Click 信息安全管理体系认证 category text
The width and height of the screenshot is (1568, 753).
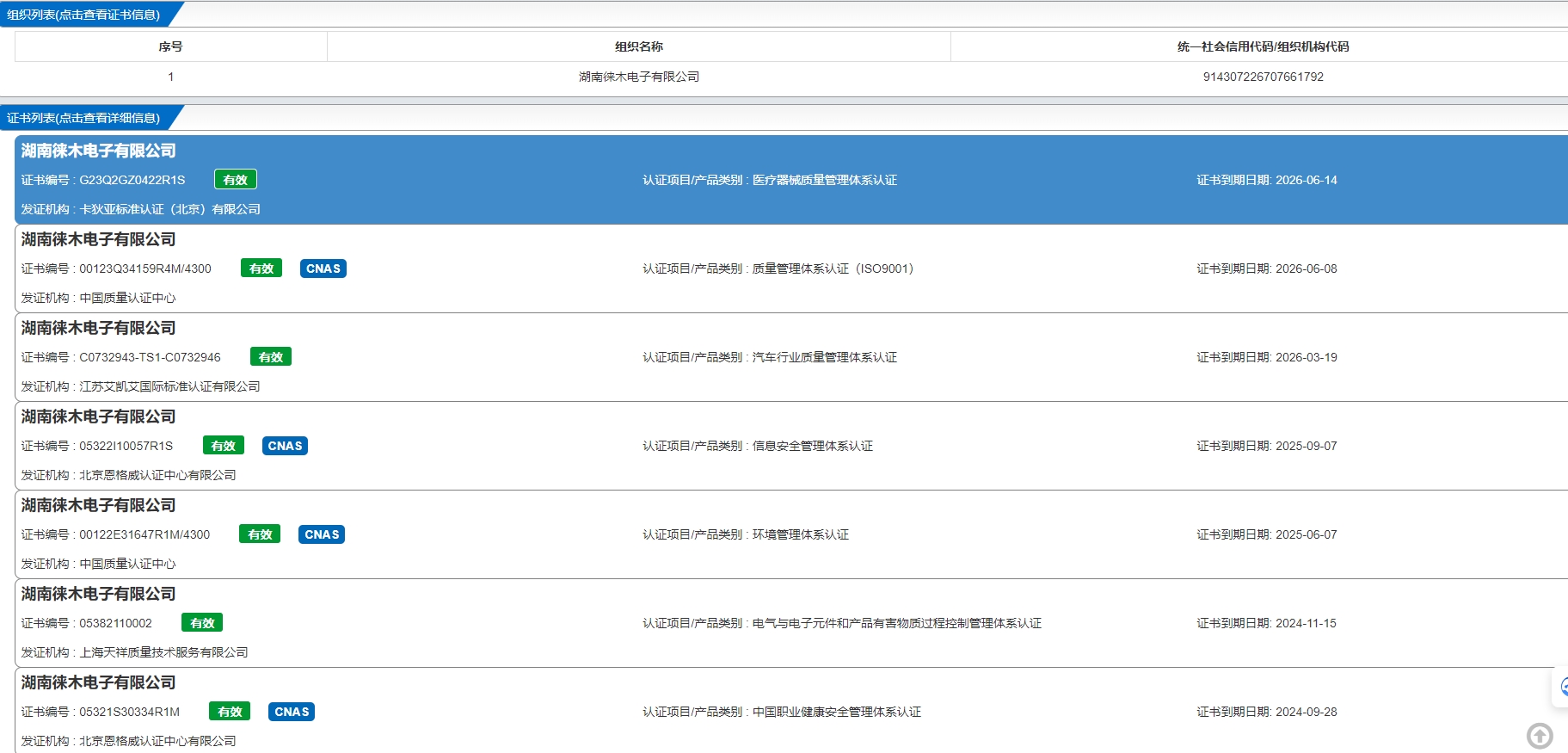coord(813,446)
